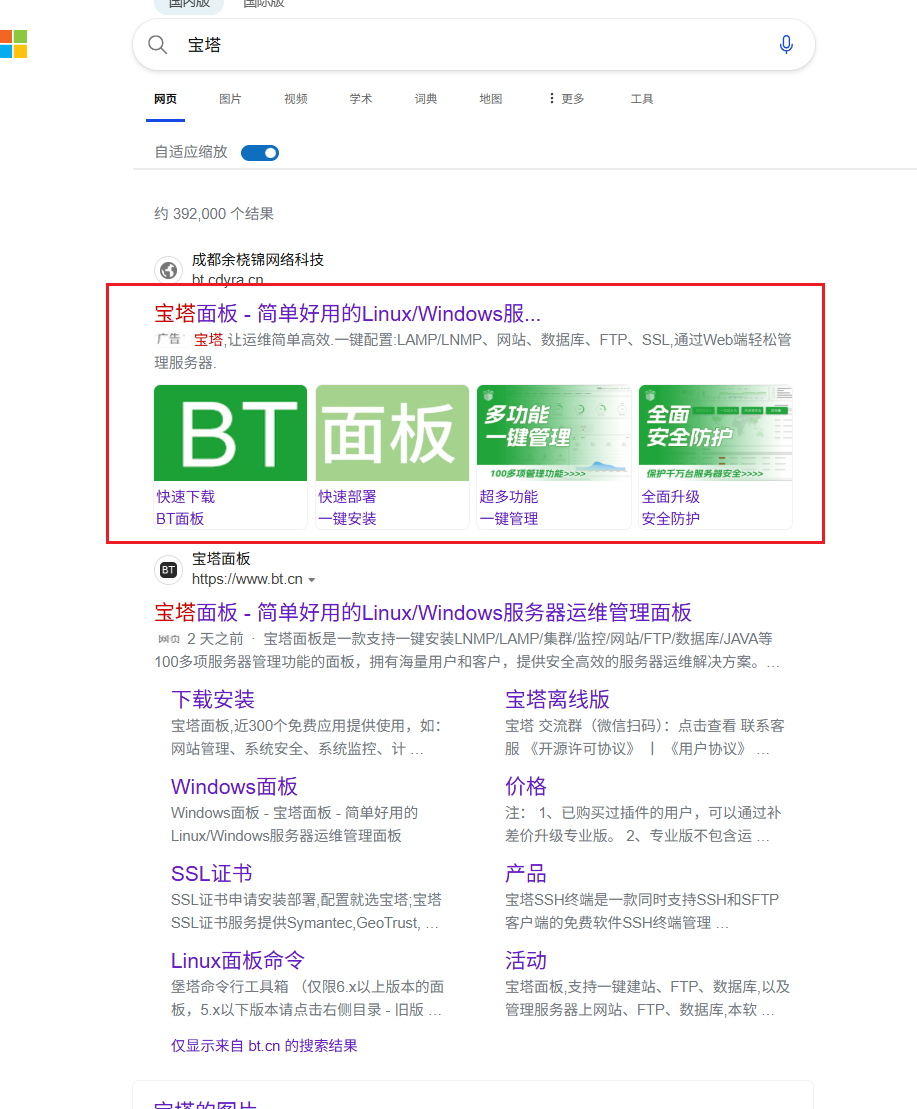Open the 活动 sitelink

point(525,960)
